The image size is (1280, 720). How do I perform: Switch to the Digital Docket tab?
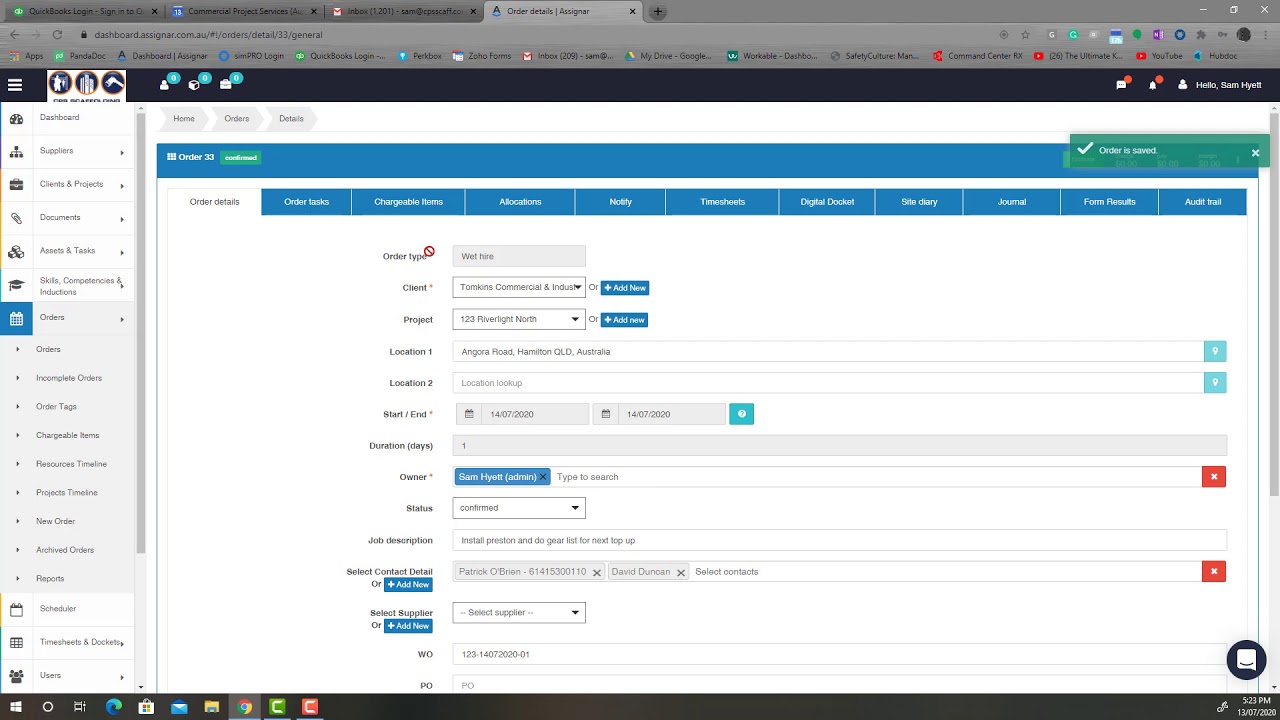click(827, 202)
